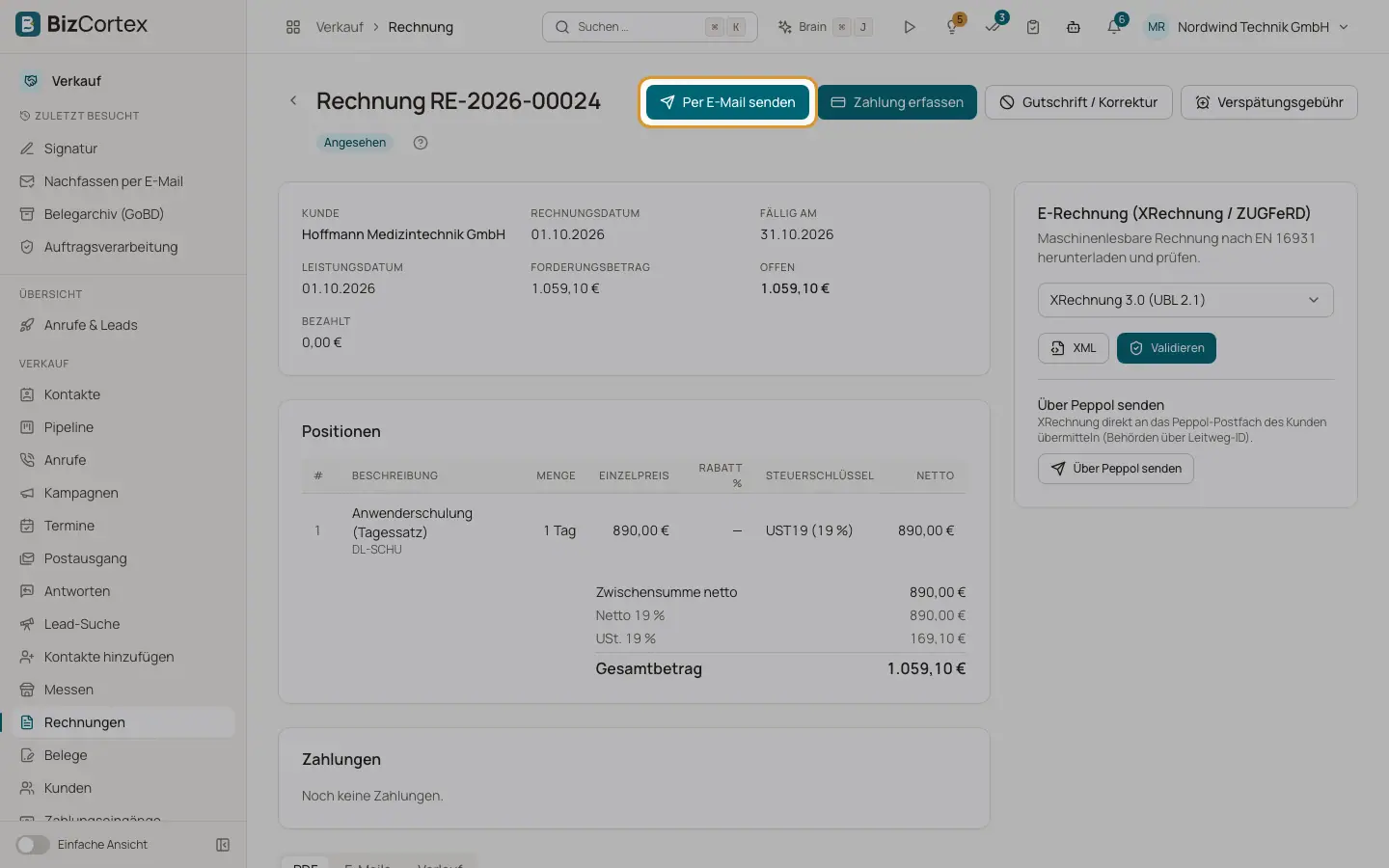Open the robot assistant icon in top bar
Screen dimensions: 1389x868
tap(1074, 27)
